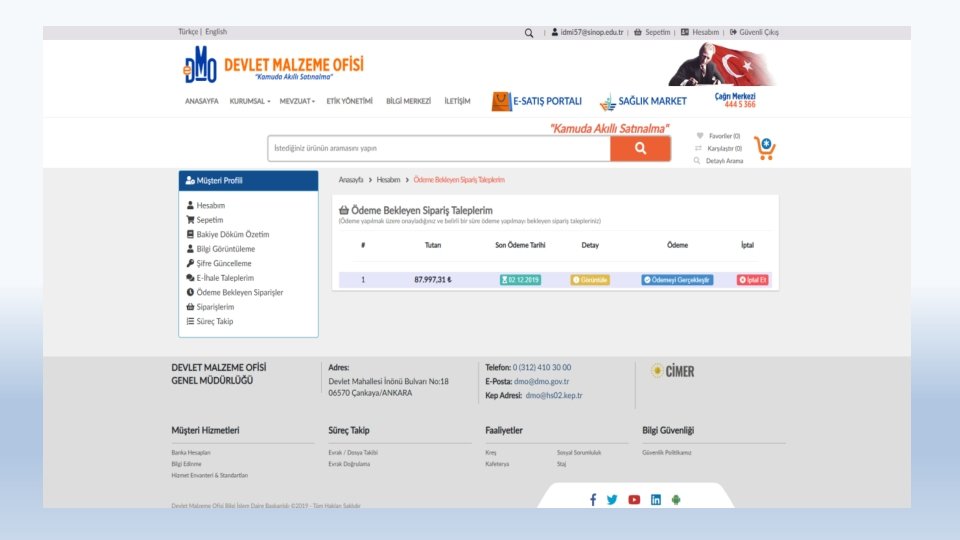
Task: Open Evrak / Dosya Takibi footer link
Action: [353, 452]
